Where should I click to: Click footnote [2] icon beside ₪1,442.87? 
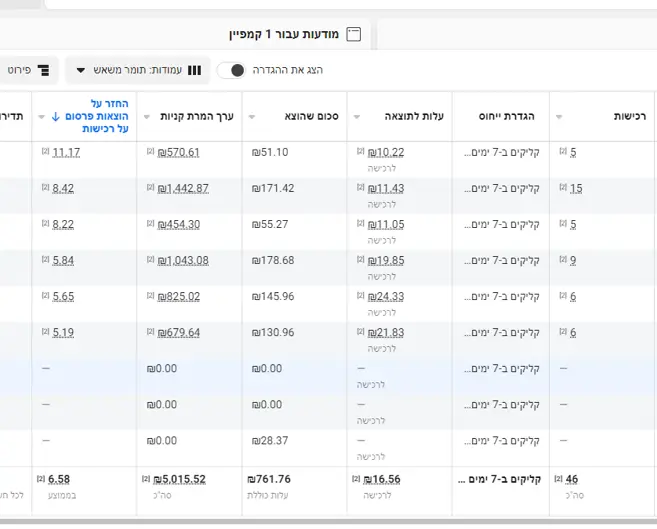[150, 187]
